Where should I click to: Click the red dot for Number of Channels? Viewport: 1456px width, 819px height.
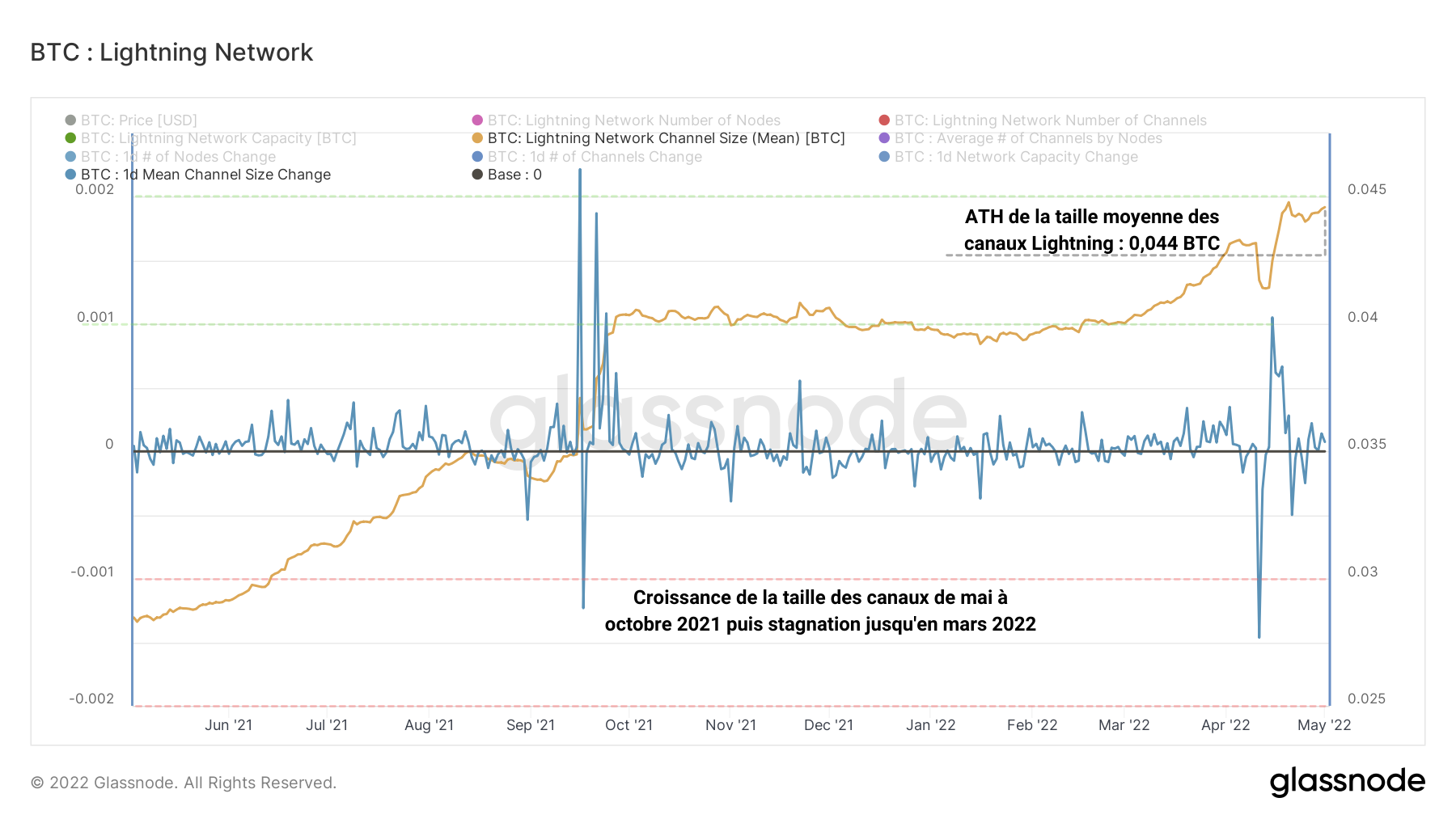tap(884, 120)
